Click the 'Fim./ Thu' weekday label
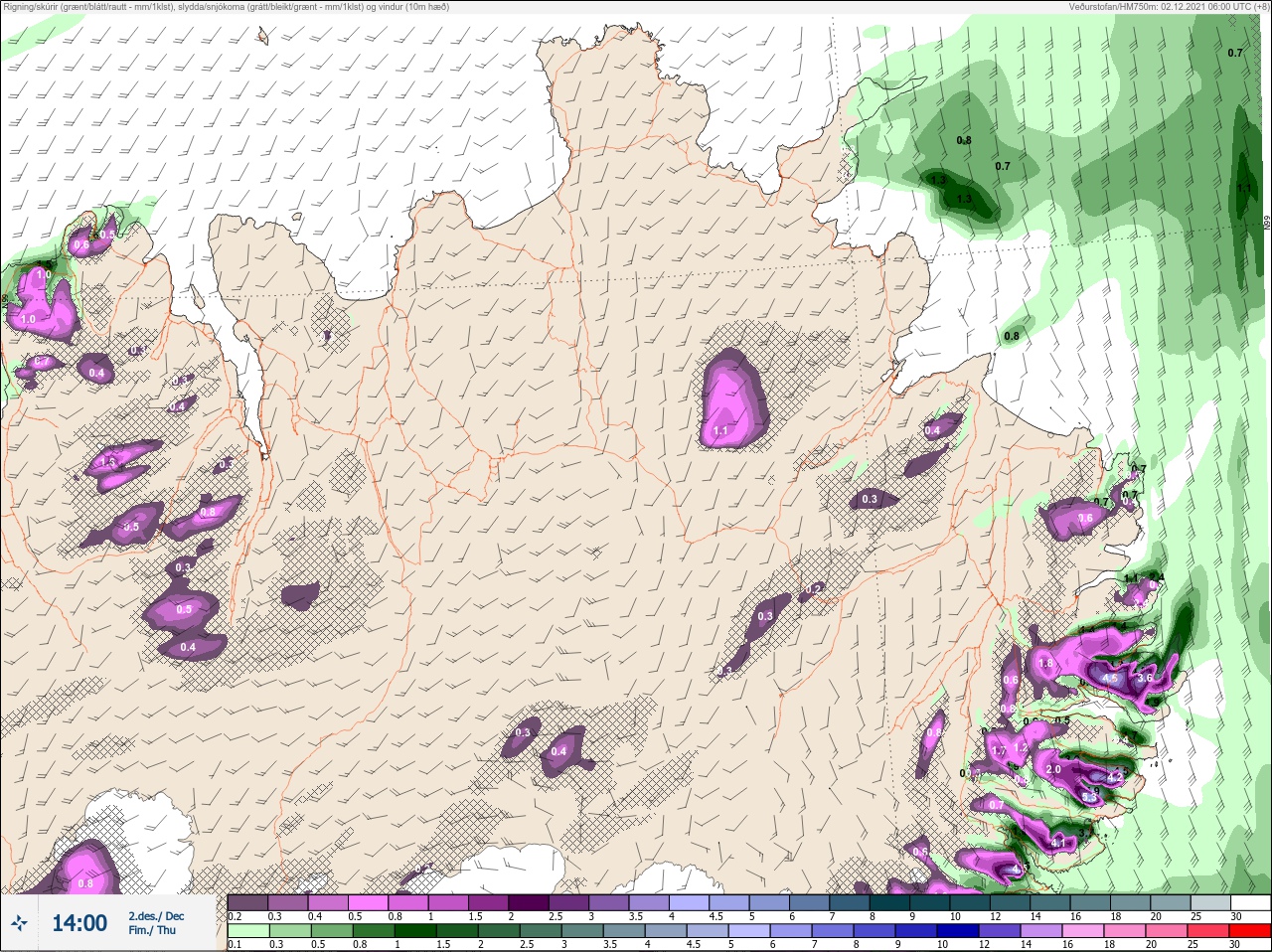 click(152, 930)
